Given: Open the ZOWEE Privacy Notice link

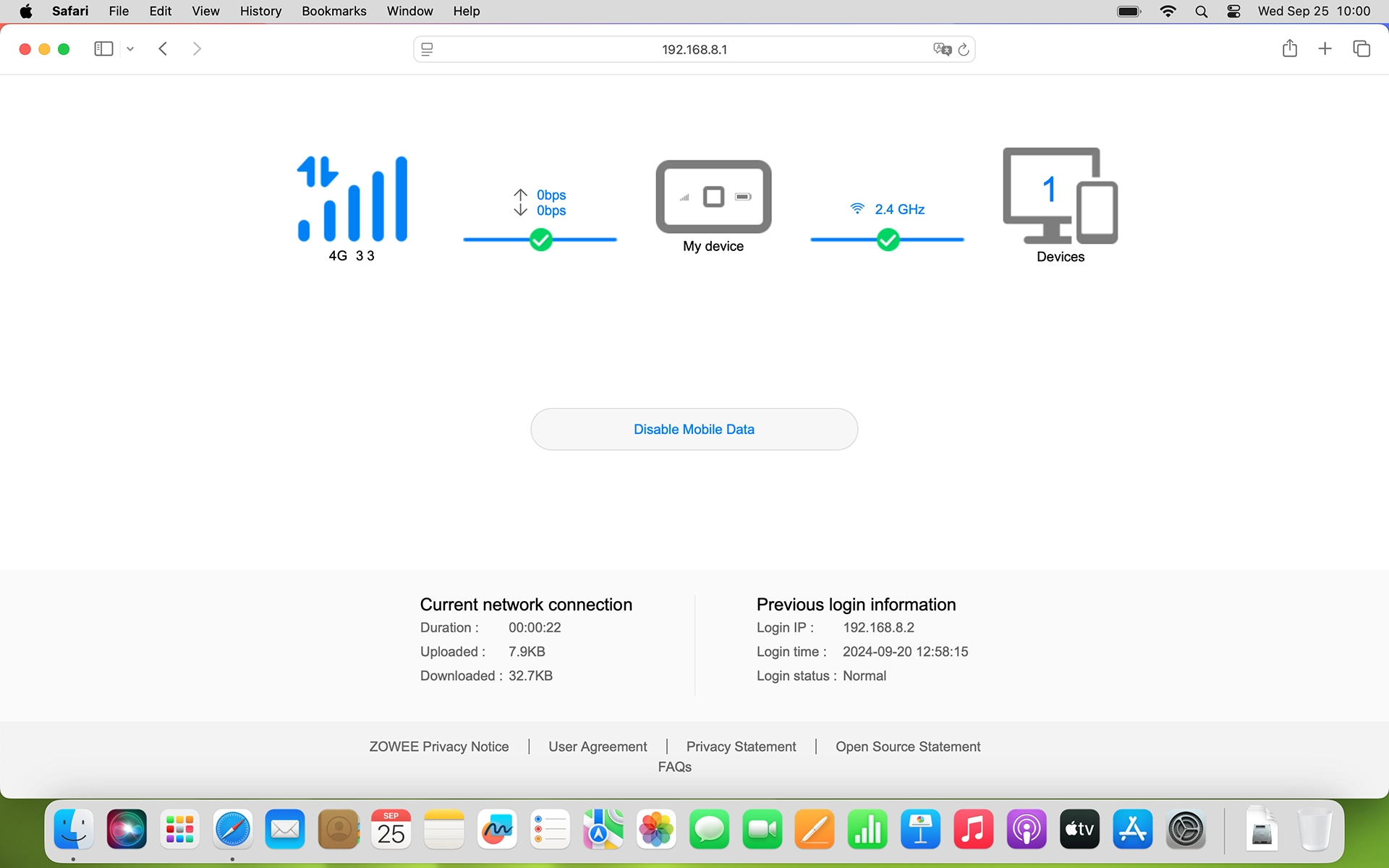Looking at the screenshot, I should point(438,746).
